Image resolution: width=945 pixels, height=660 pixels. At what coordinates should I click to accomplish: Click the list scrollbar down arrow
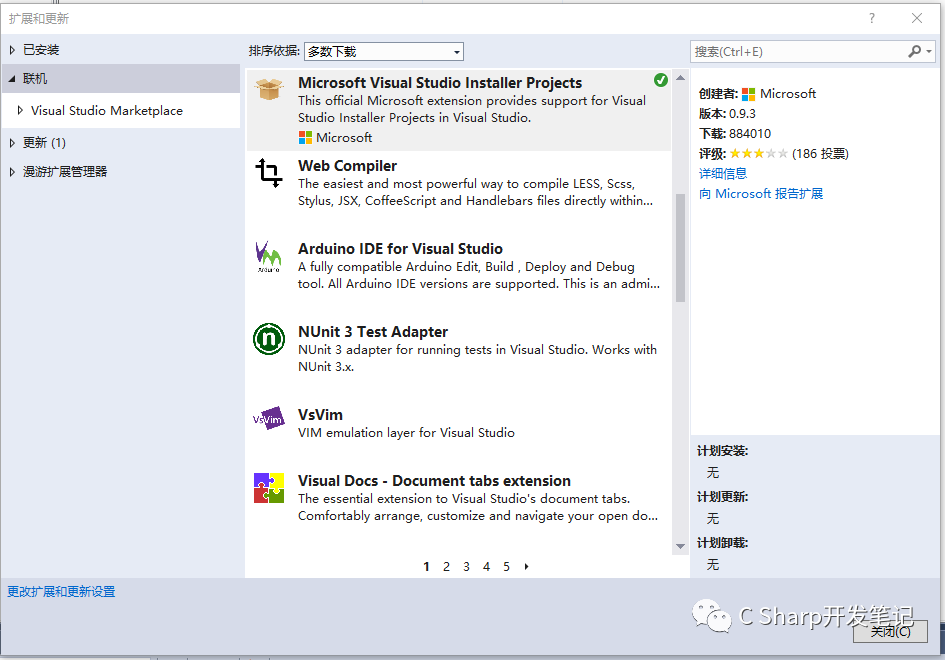coord(680,547)
